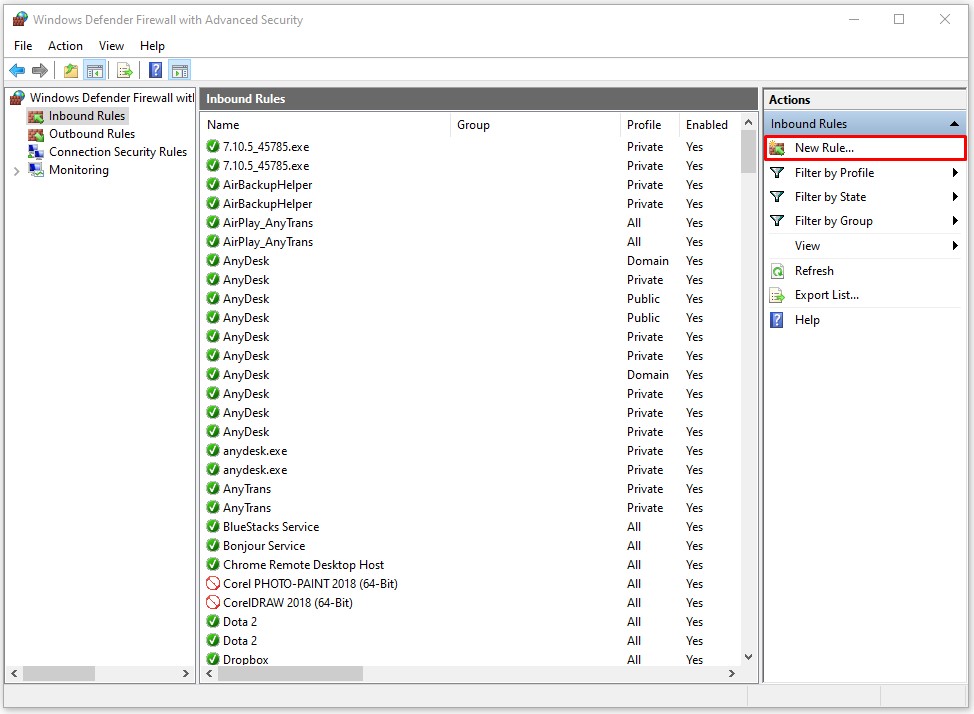The width and height of the screenshot is (974, 714).
Task: Click Export List... action
Action: click(x=827, y=295)
